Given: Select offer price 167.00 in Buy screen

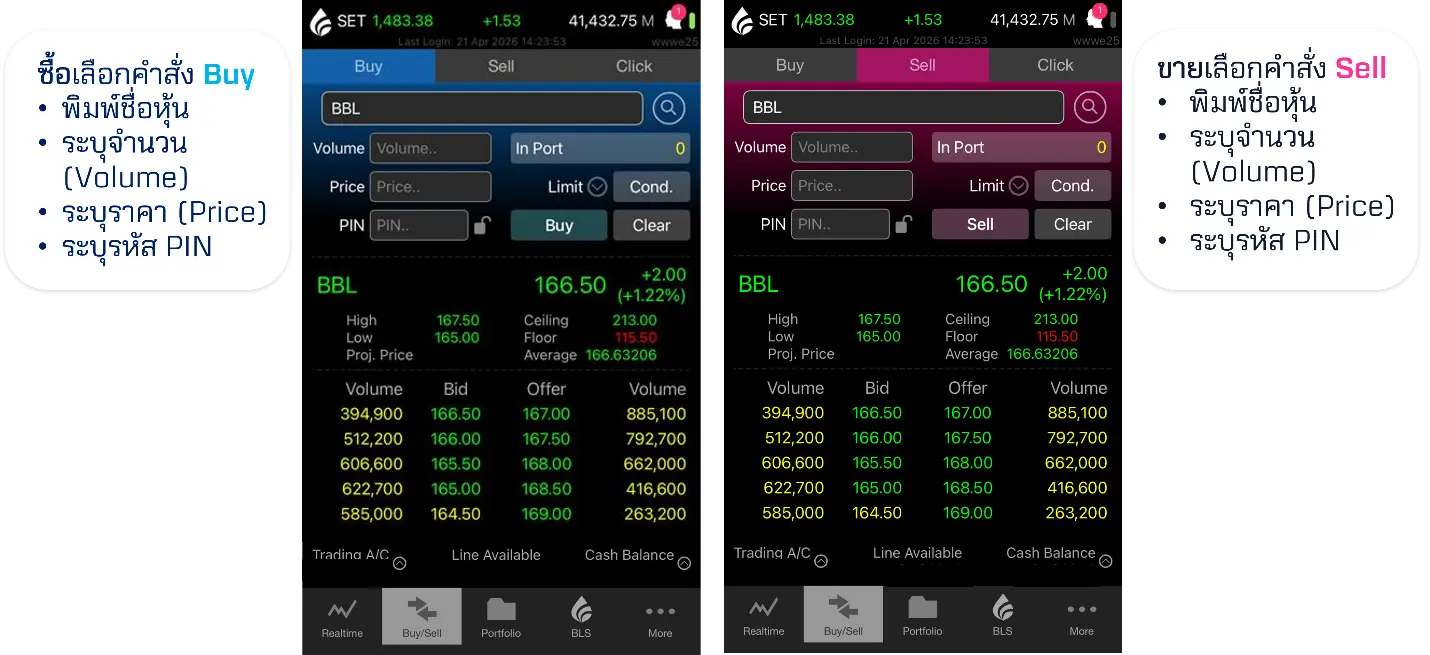Looking at the screenshot, I should pos(547,414).
